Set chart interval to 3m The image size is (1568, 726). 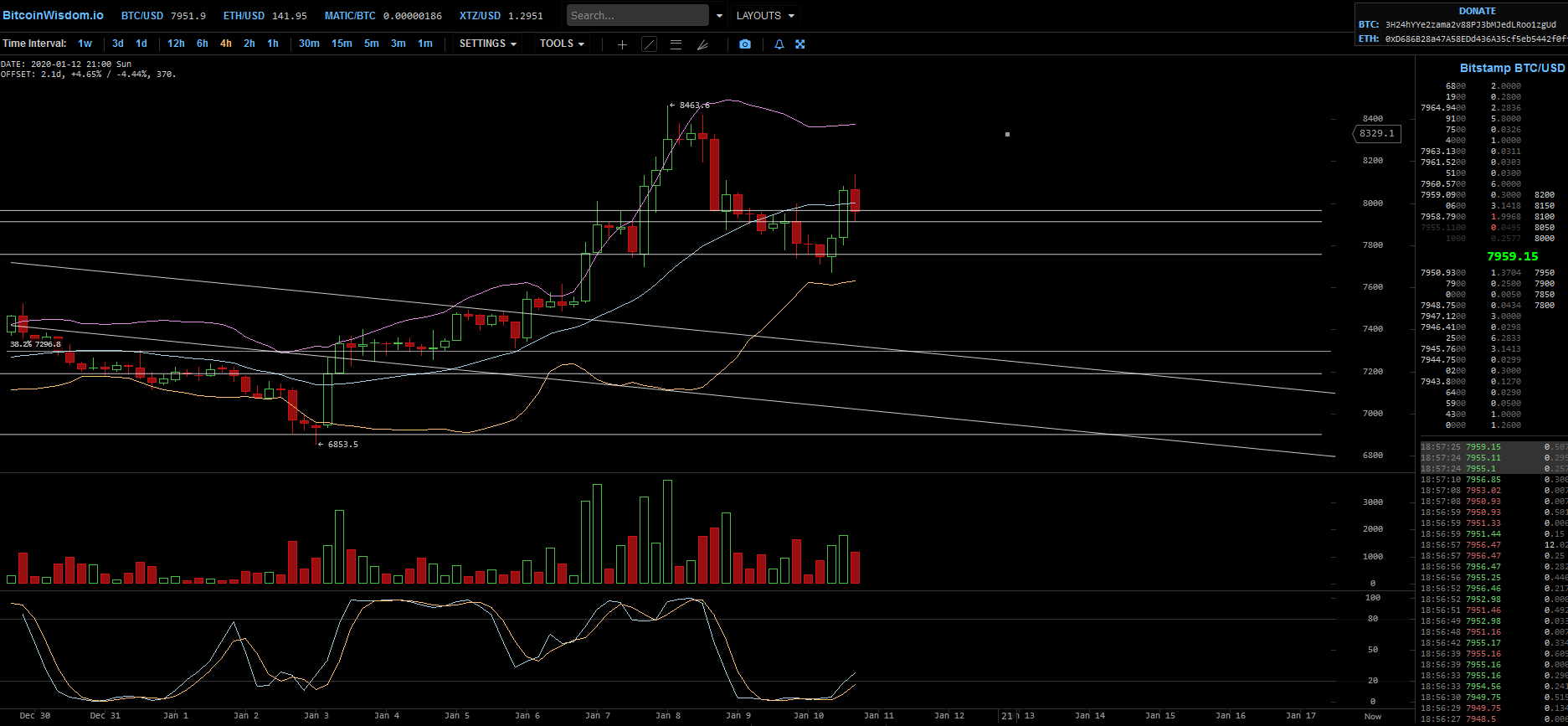tap(398, 44)
